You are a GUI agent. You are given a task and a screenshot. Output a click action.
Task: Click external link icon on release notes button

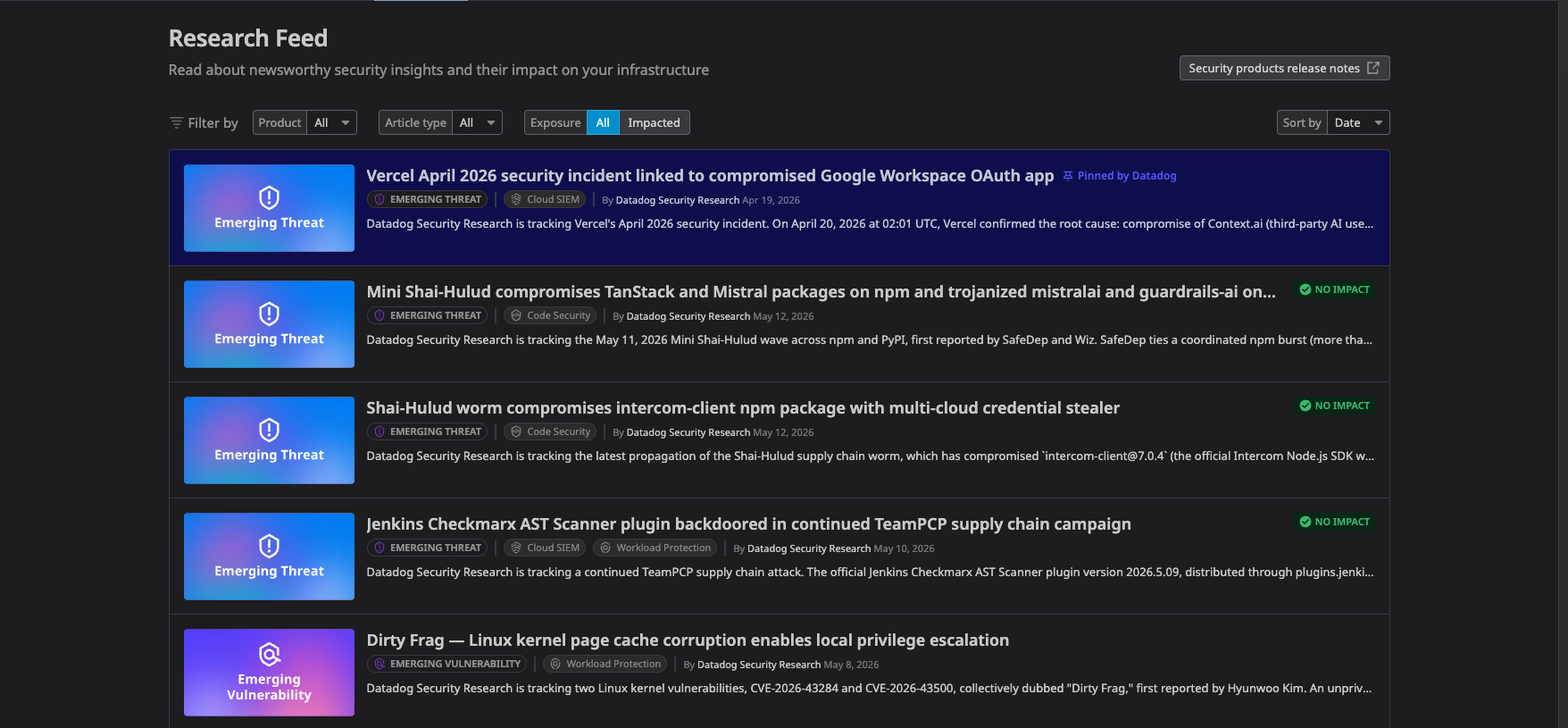click(1374, 68)
